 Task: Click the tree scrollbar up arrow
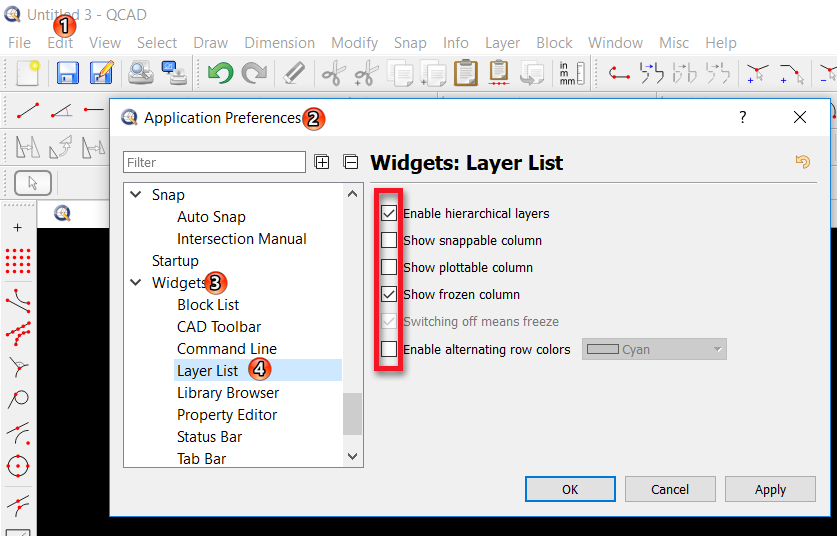(352, 194)
